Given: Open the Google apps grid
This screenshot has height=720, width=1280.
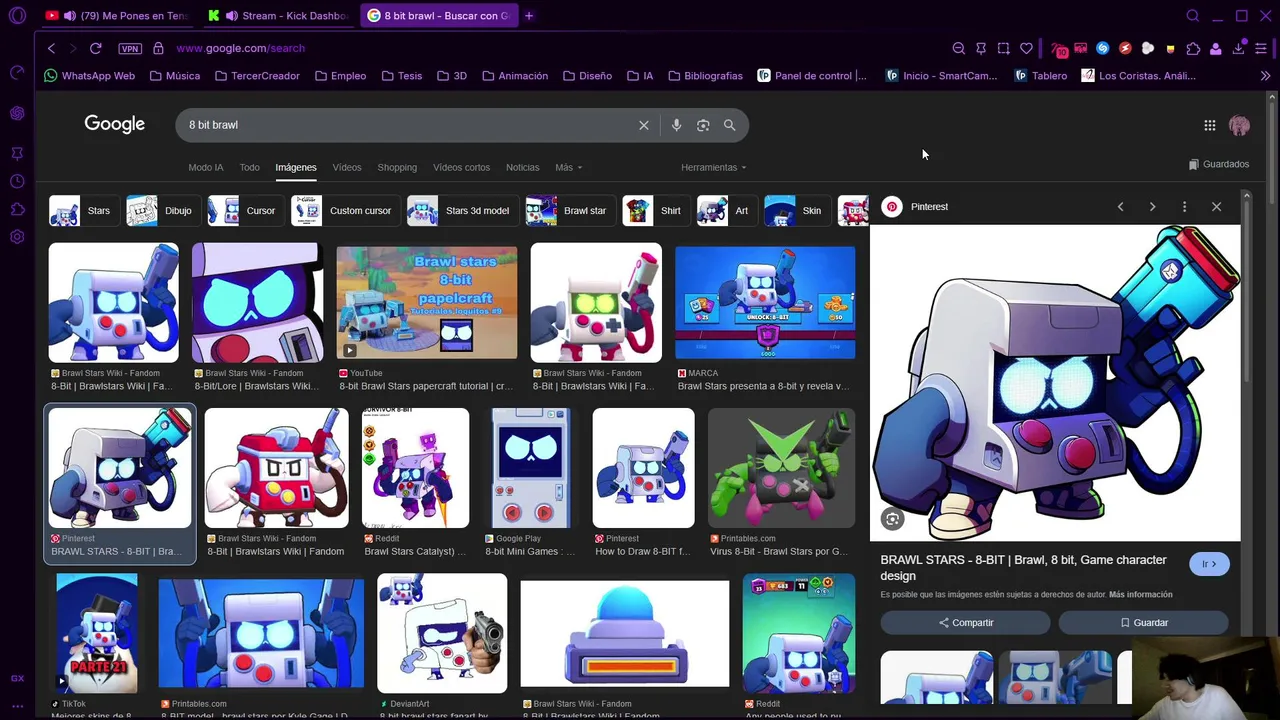Looking at the screenshot, I should [1210, 125].
